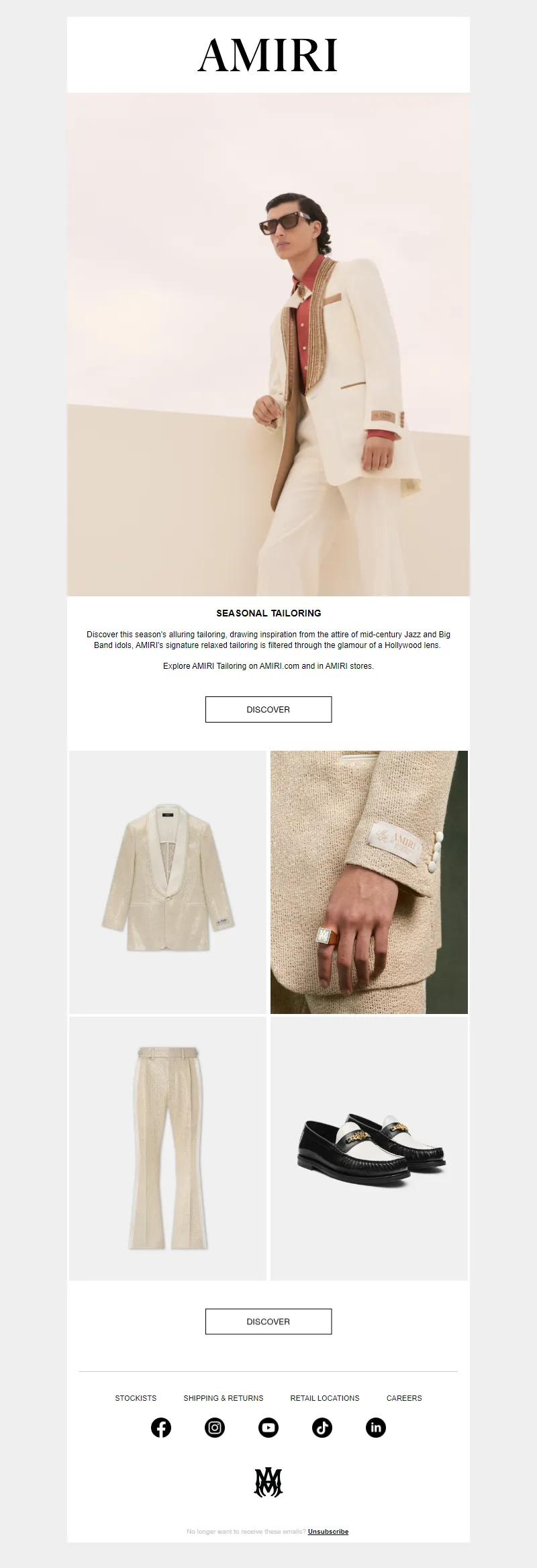The image size is (537, 1568).
Task: Open the Instagram social icon
Action: point(215,1428)
